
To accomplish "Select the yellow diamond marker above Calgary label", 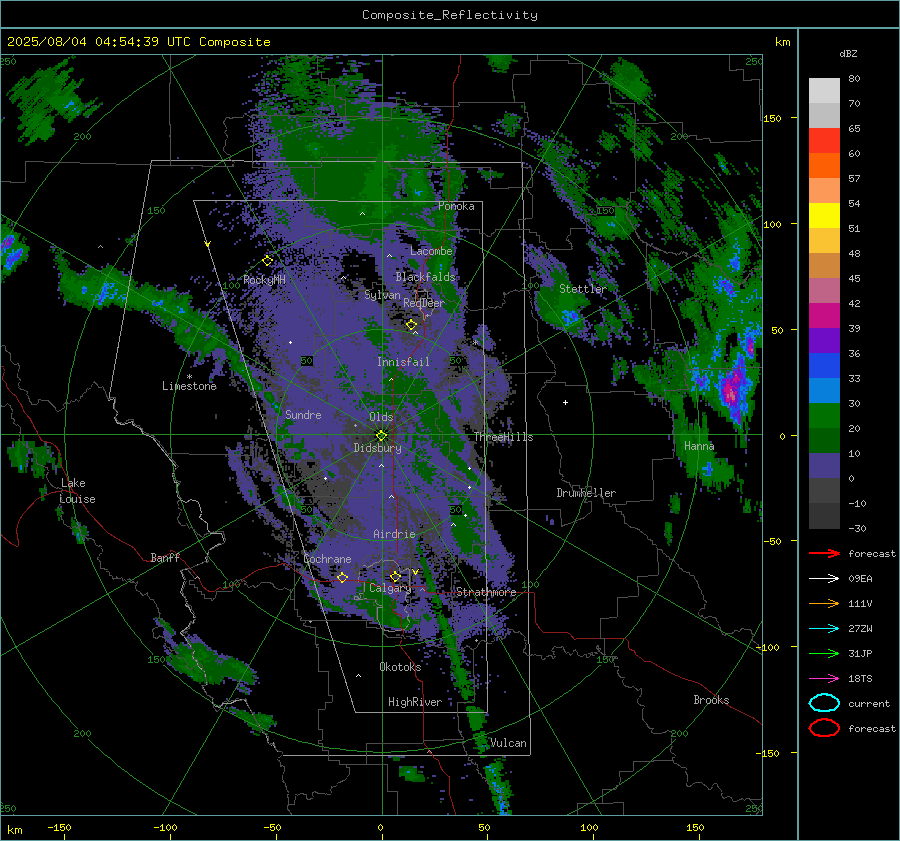I will click(395, 576).
